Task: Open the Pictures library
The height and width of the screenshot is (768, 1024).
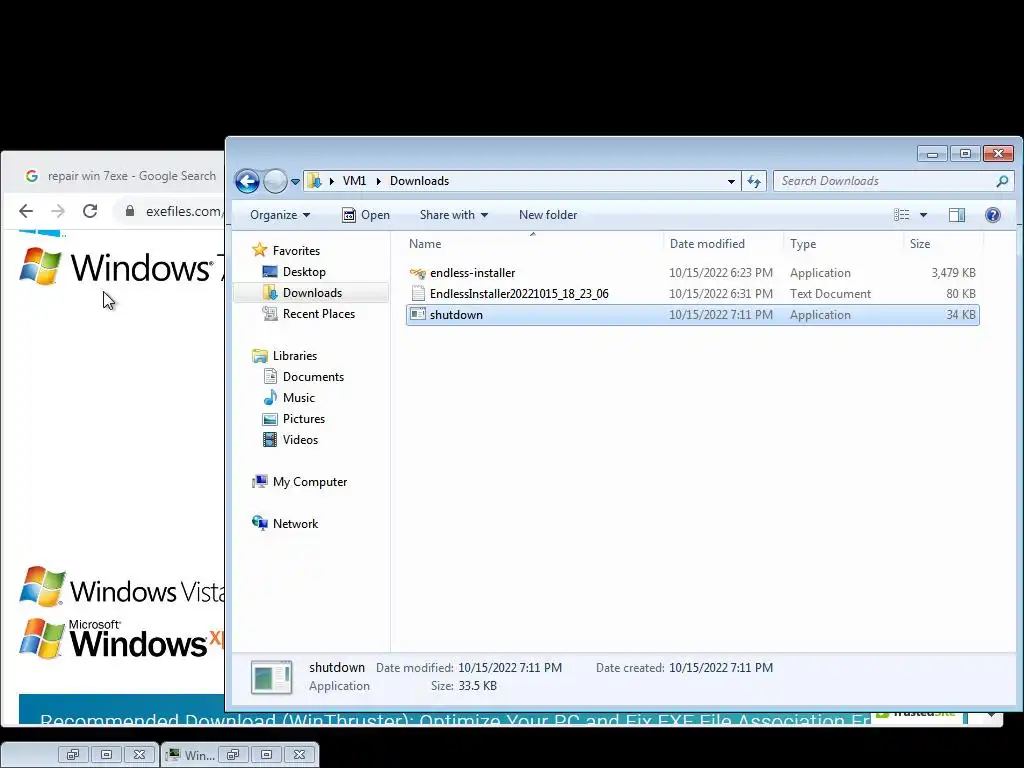Action: click(304, 419)
